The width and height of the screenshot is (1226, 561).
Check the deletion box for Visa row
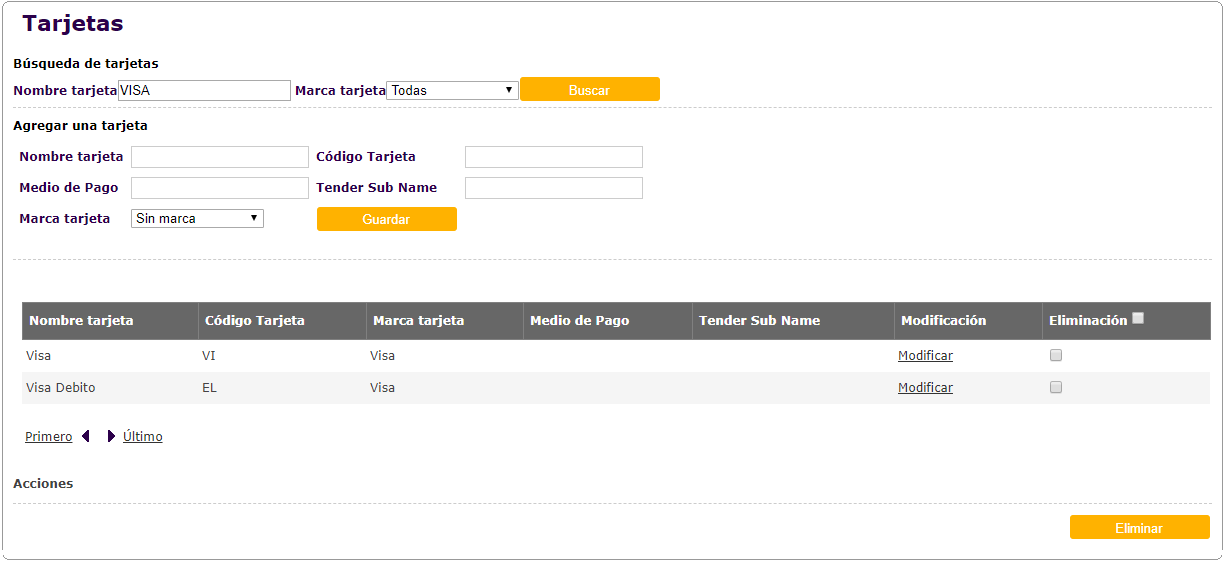coord(1056,355)
